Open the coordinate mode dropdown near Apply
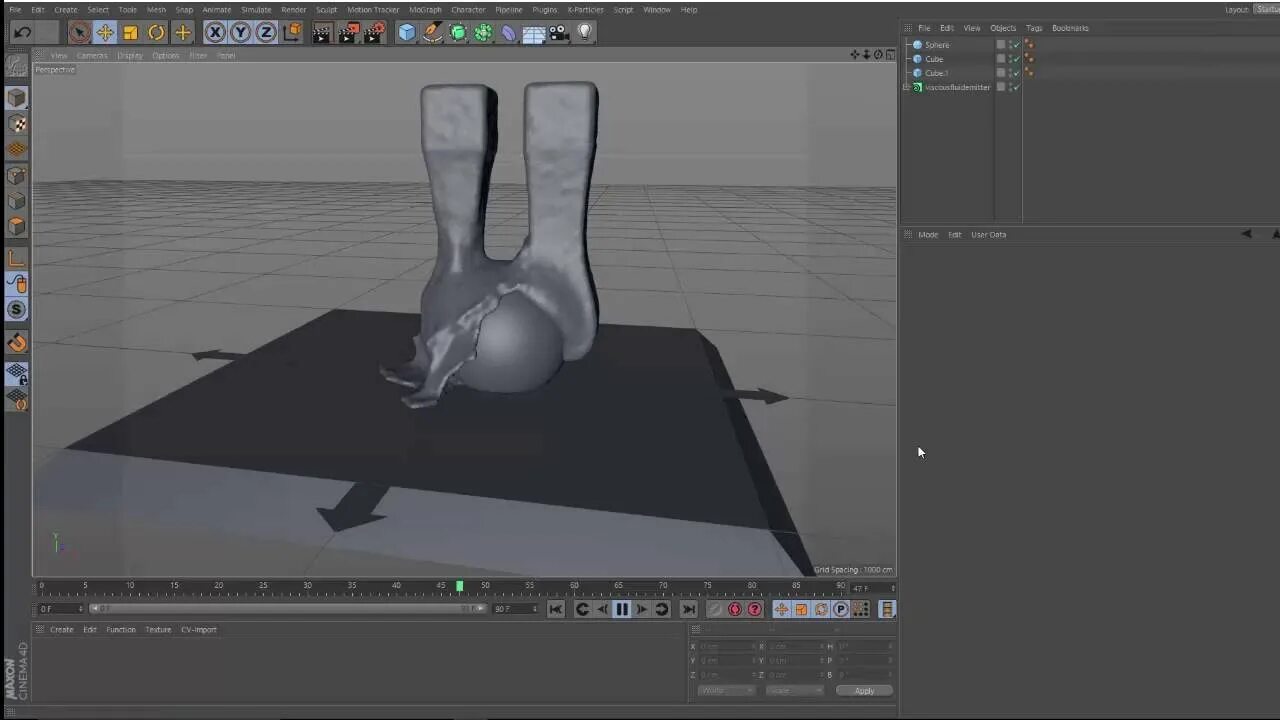 725,690
